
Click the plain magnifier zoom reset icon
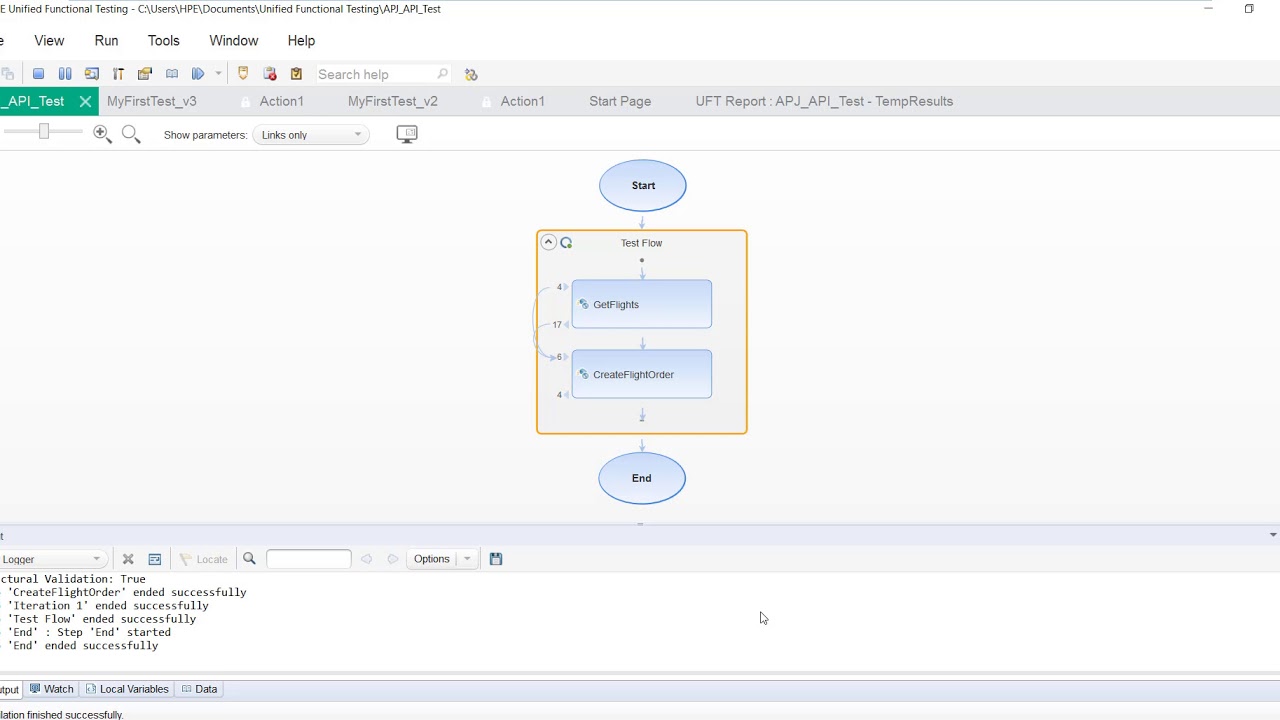[130, 134]
